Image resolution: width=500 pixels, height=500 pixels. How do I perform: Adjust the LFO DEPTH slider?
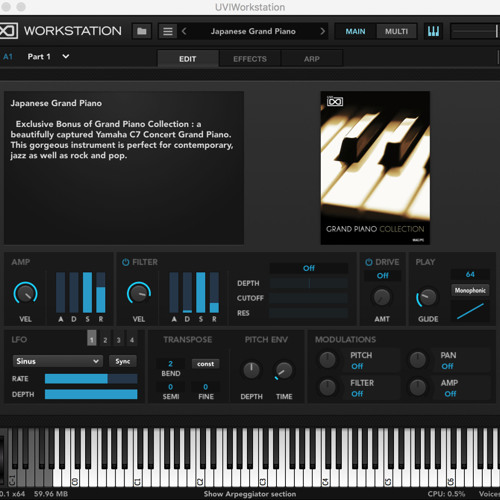[x=91, y=394]
